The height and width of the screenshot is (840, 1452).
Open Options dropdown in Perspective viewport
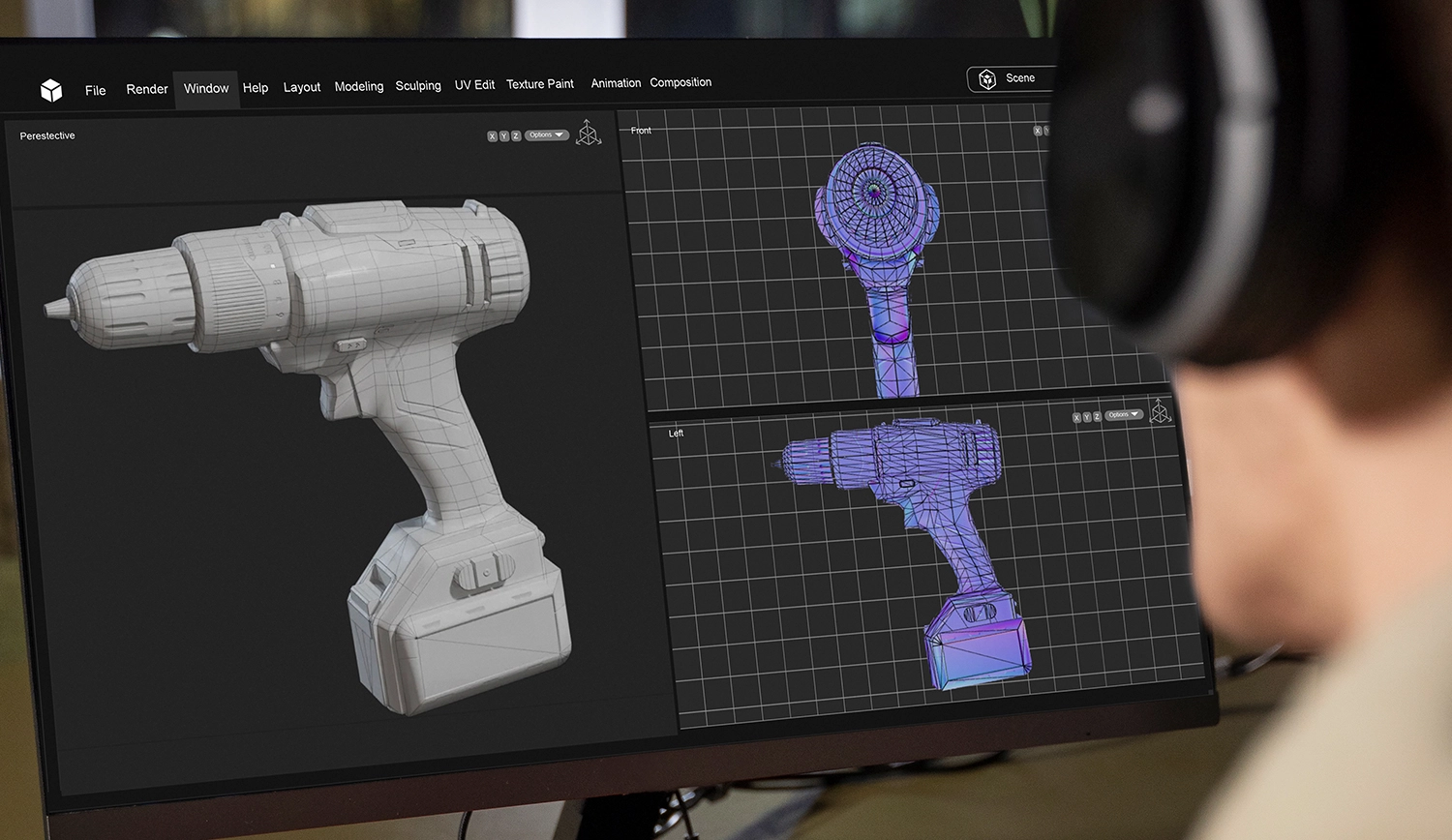pos(547,135)
